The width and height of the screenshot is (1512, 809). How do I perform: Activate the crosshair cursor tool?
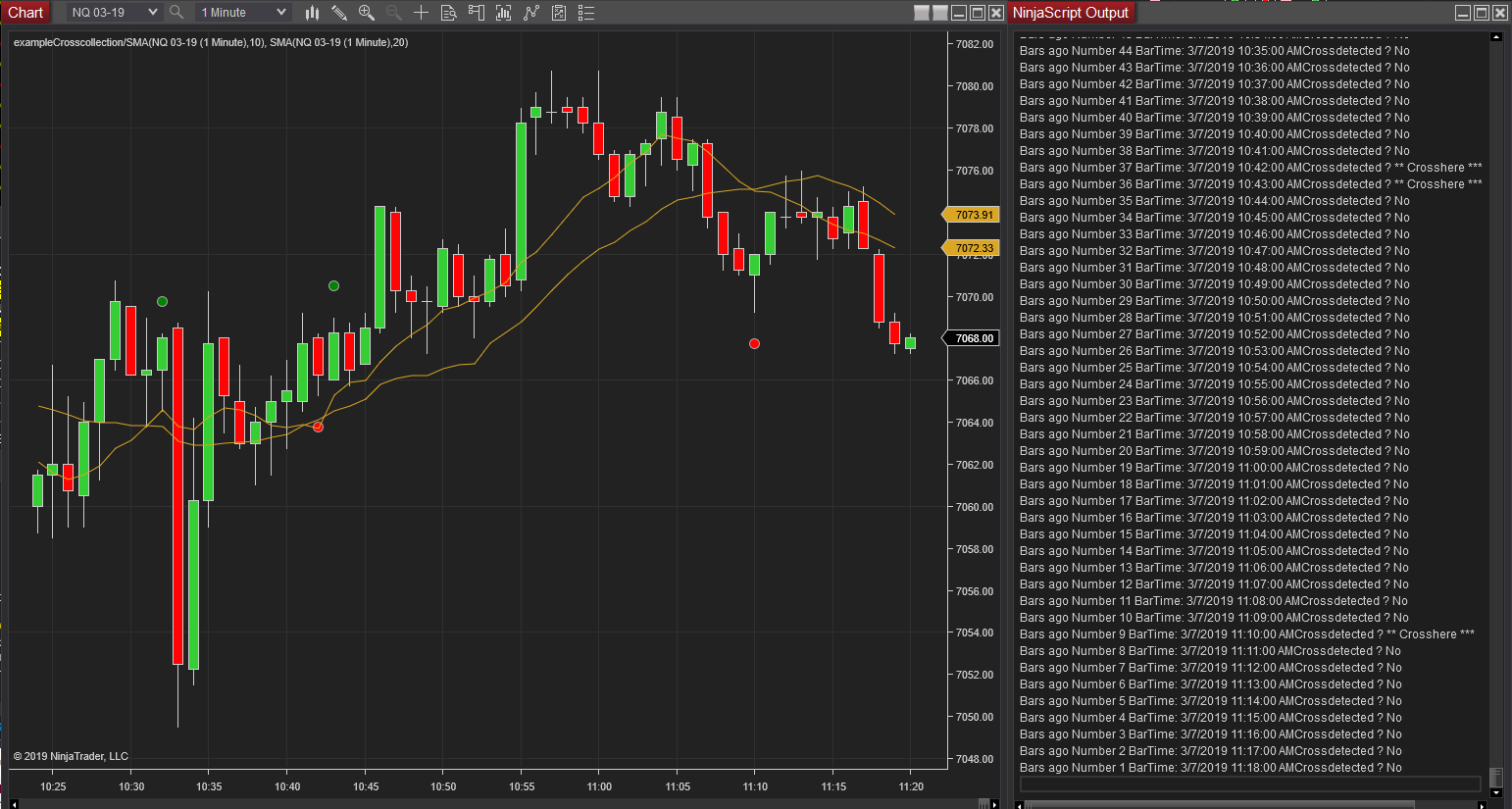[422, 13]
